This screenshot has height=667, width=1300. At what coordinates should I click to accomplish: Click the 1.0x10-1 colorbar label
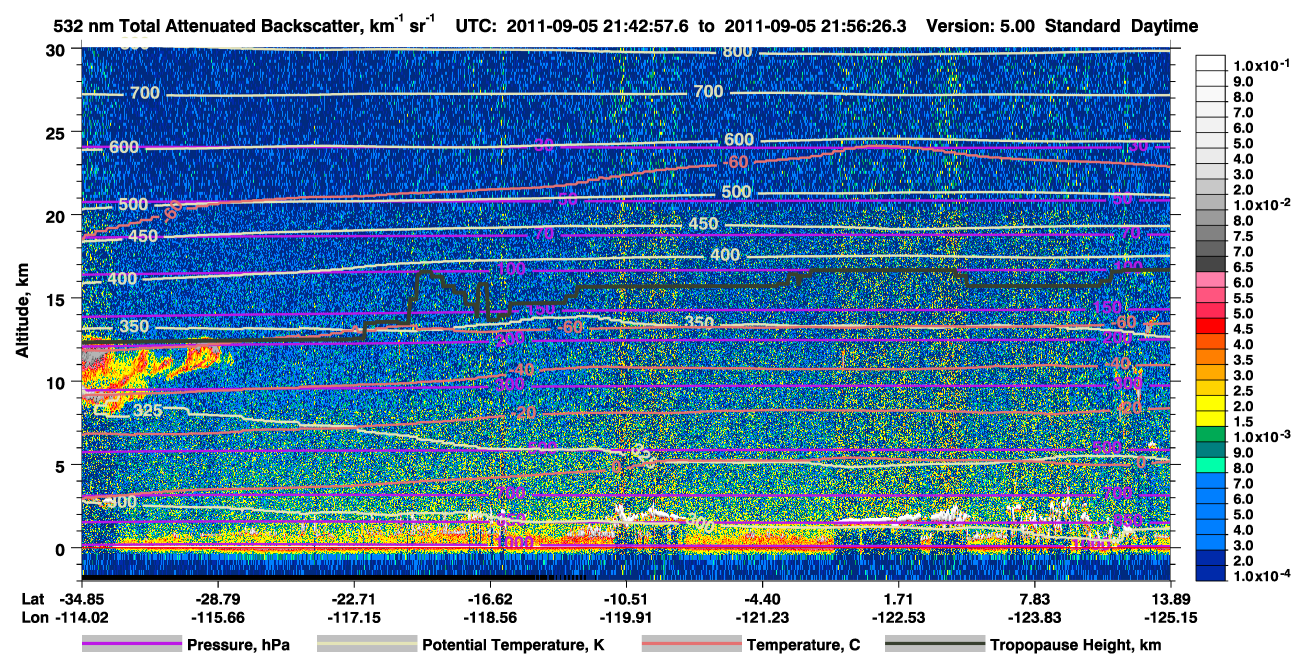tap(1263, 65)
